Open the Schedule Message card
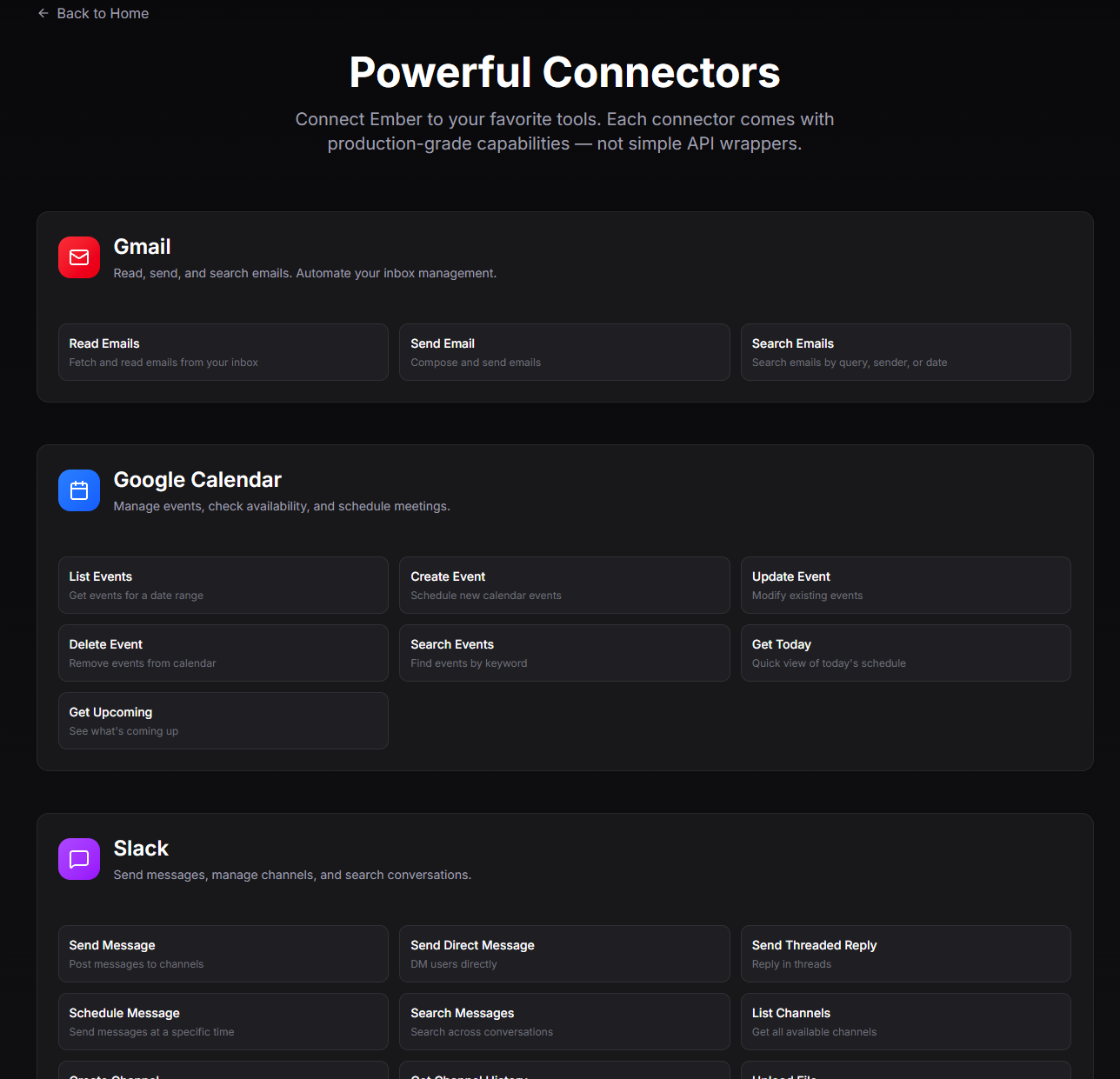This screenshot has height=1079, width=1120. pos(223,1022)
